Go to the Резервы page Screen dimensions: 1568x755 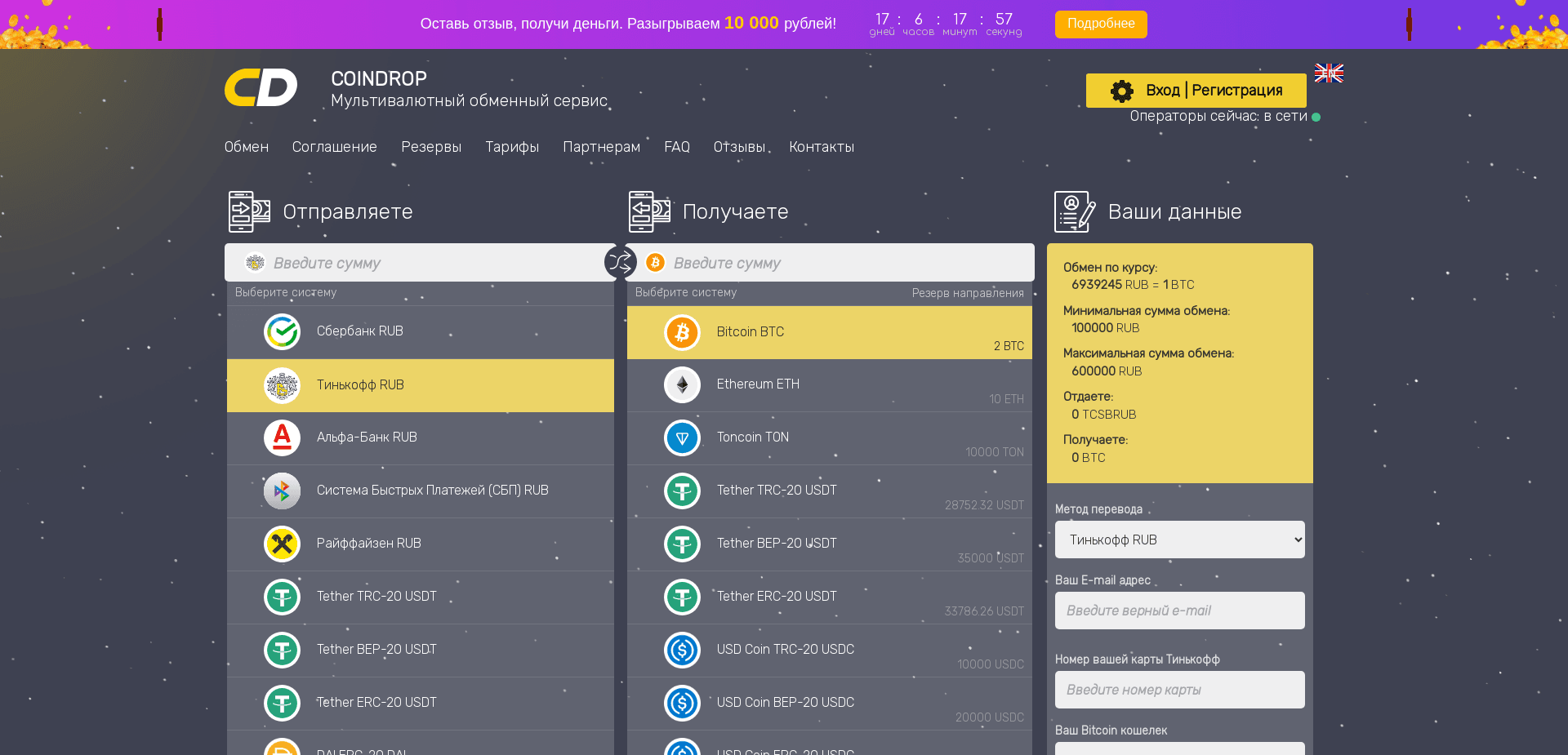tap(431, 148)
